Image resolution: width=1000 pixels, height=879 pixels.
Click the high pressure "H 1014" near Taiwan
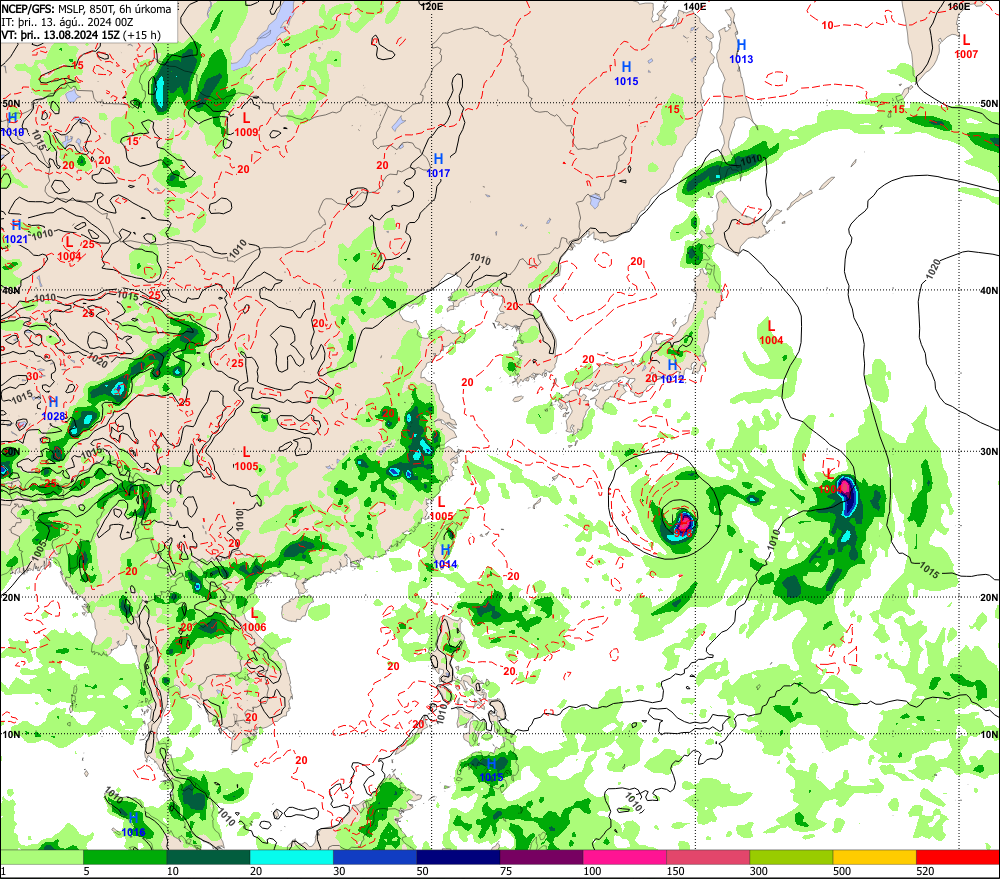[x=445, y=557]
